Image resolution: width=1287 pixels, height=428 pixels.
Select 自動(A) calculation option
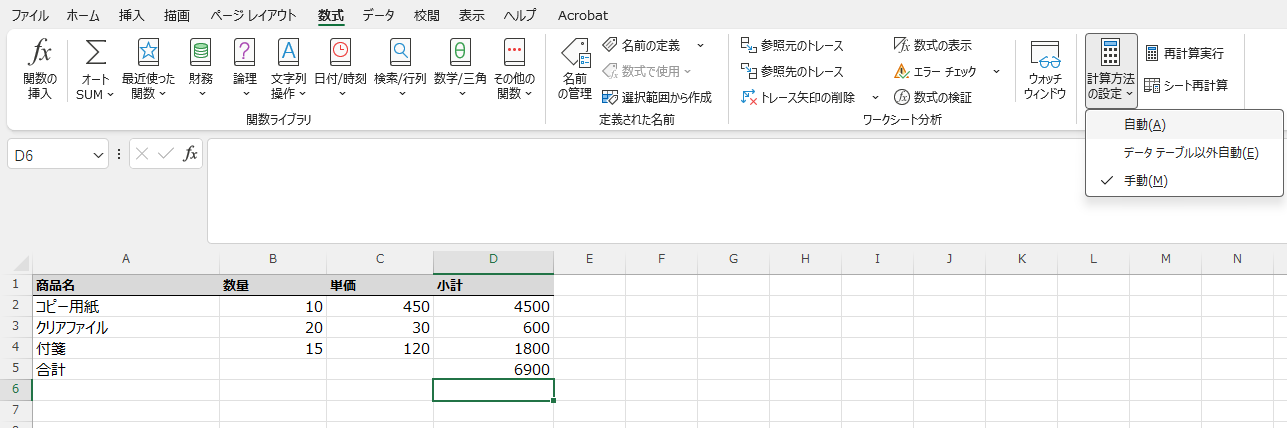1184,124
